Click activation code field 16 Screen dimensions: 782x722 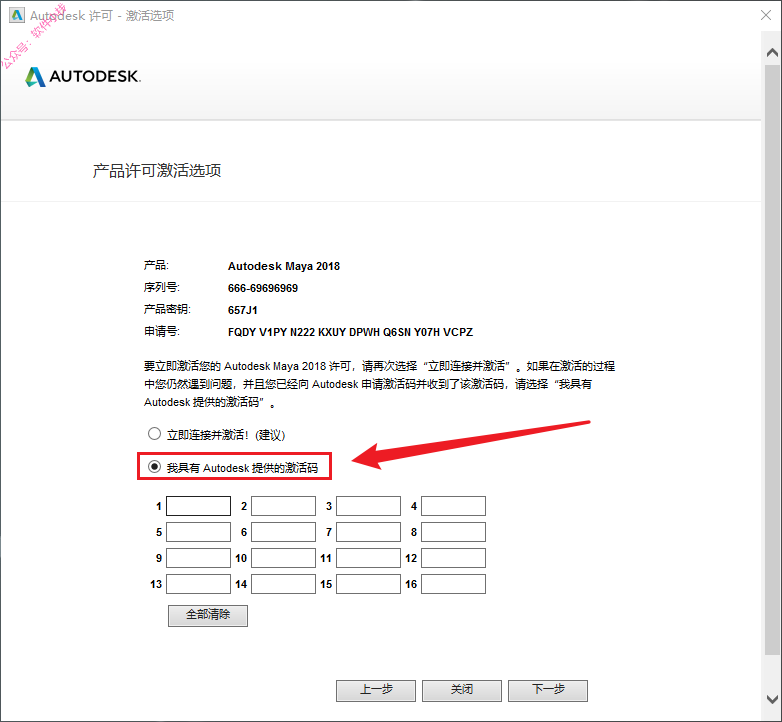pos(453,584)
